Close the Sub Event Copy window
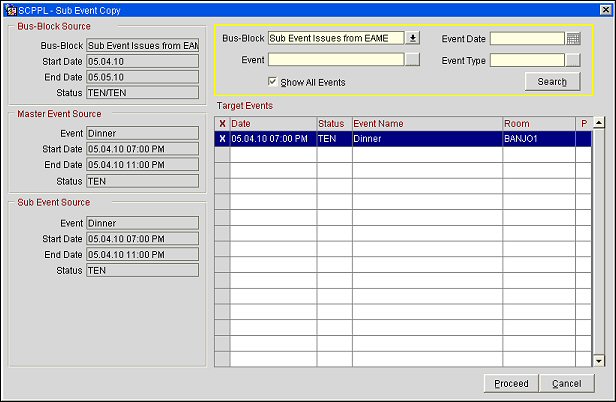Image resolution: width=616 pixels, height=402 pixels. (604, 8)
